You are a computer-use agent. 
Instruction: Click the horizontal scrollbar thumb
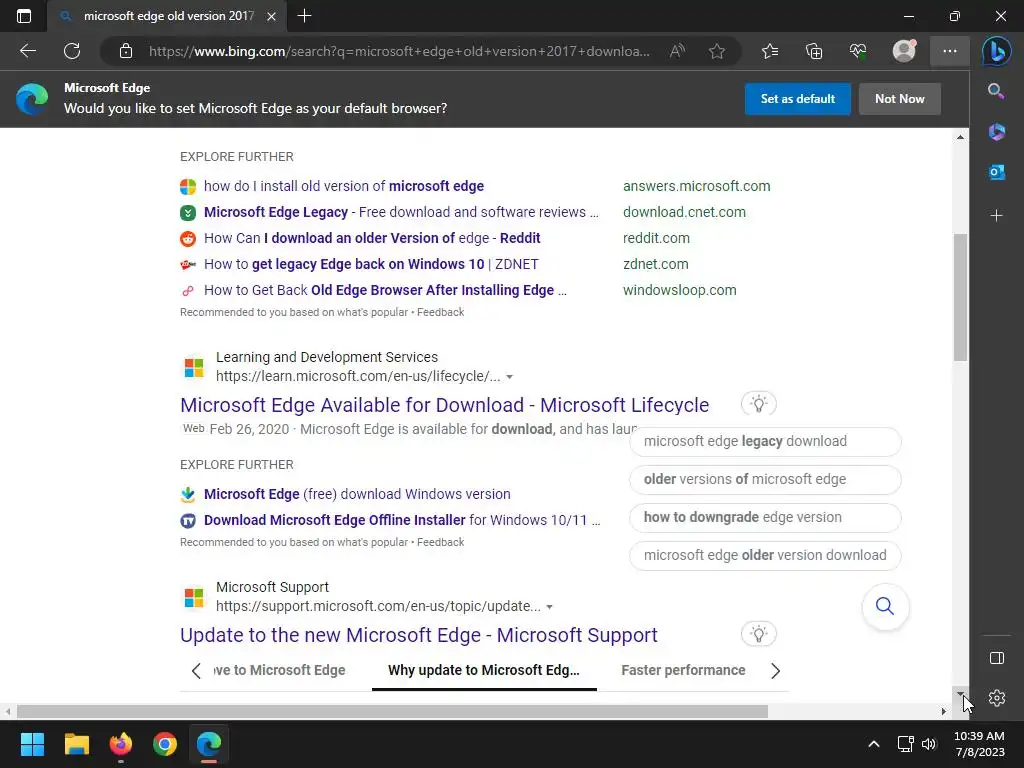point(392,711)
